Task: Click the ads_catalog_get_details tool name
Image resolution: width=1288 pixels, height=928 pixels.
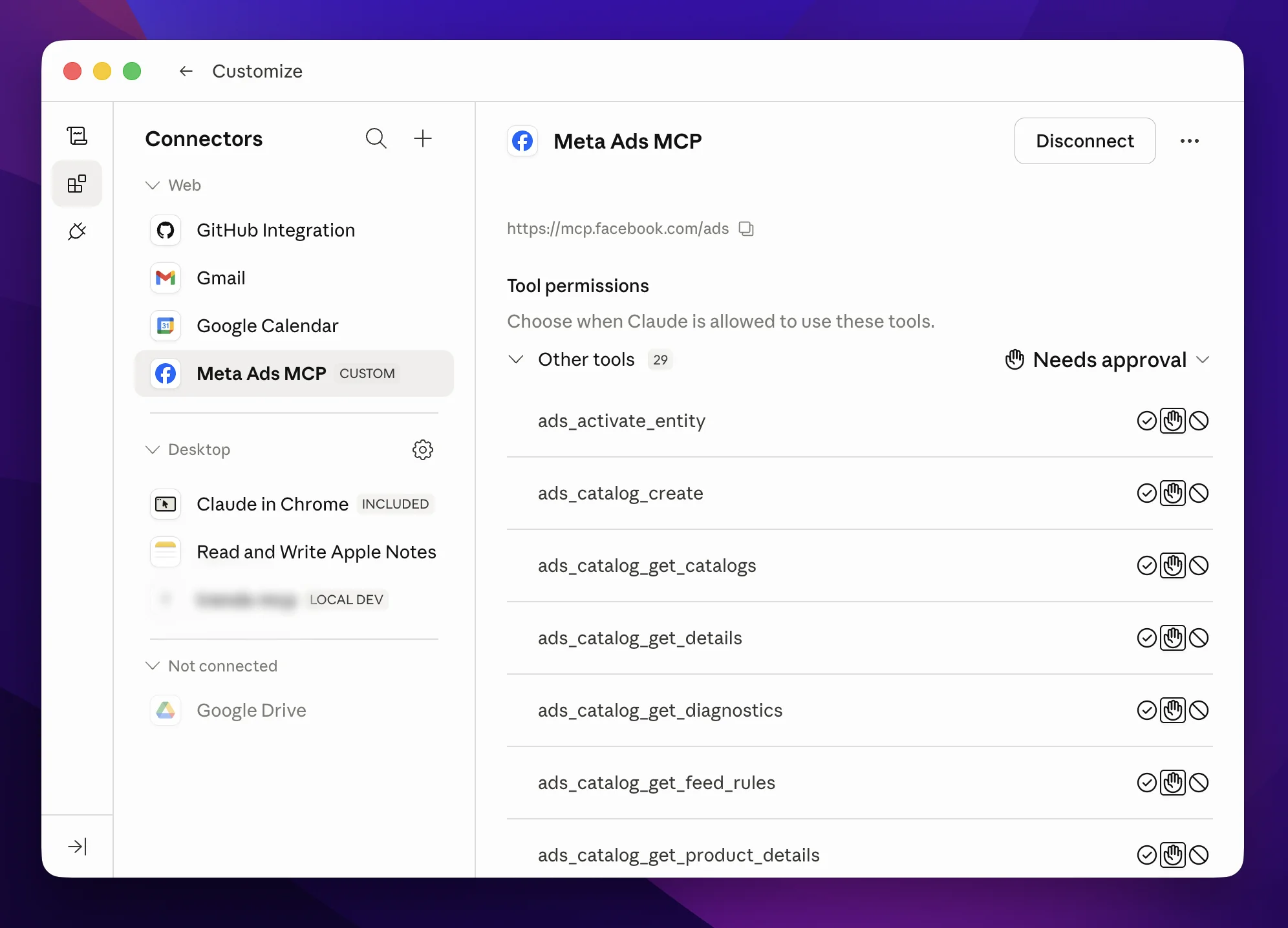Action: coord(639,638)
